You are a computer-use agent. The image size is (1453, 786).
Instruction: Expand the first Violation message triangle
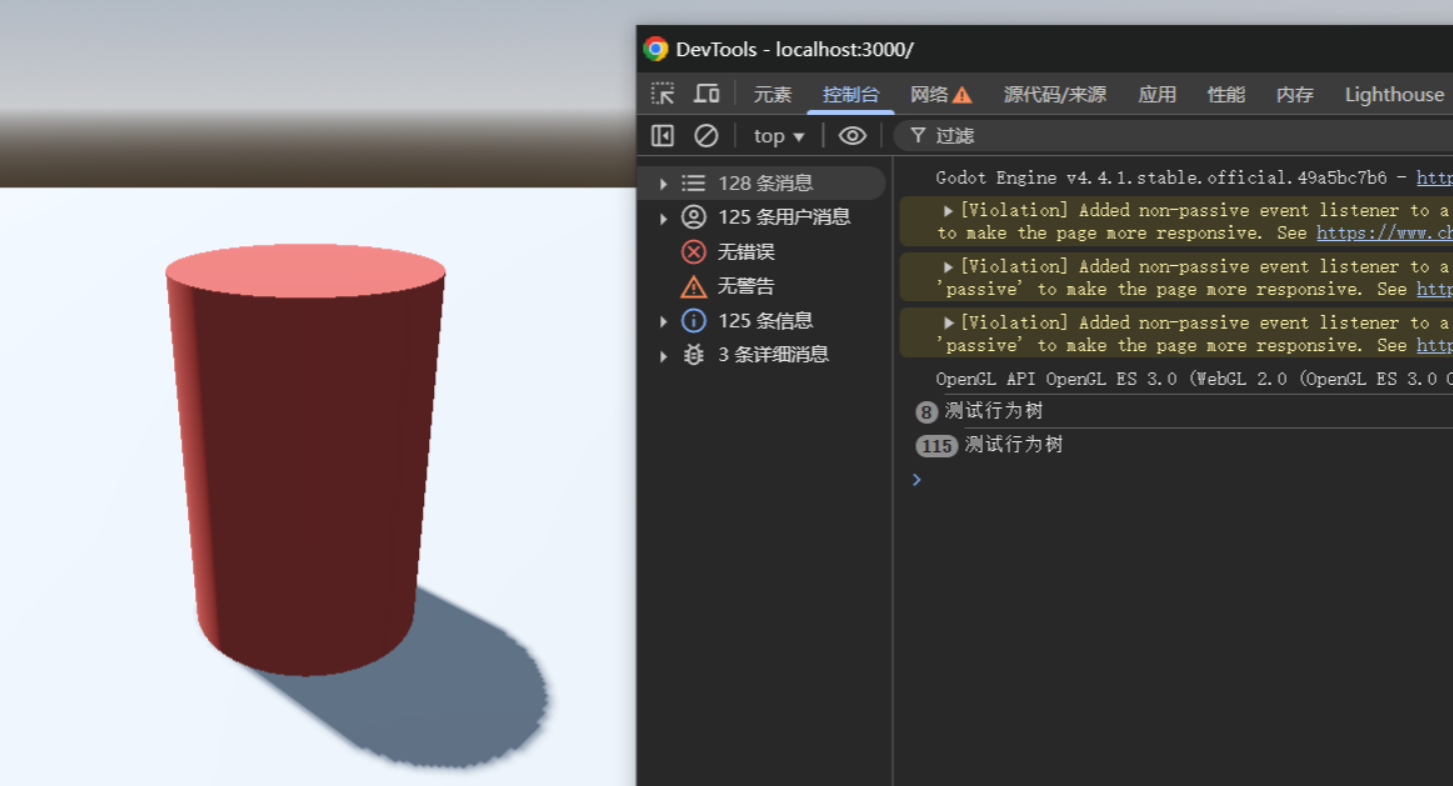pyautogui.click(x=948, y=211)
